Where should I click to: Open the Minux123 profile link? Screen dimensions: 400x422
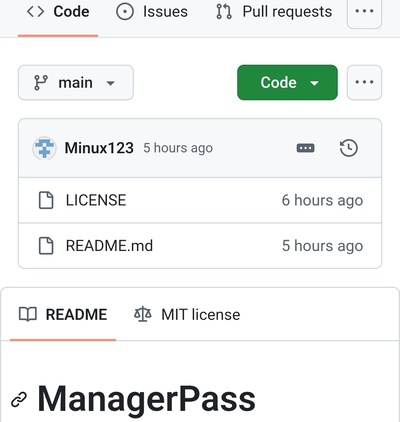click(99, 148)
